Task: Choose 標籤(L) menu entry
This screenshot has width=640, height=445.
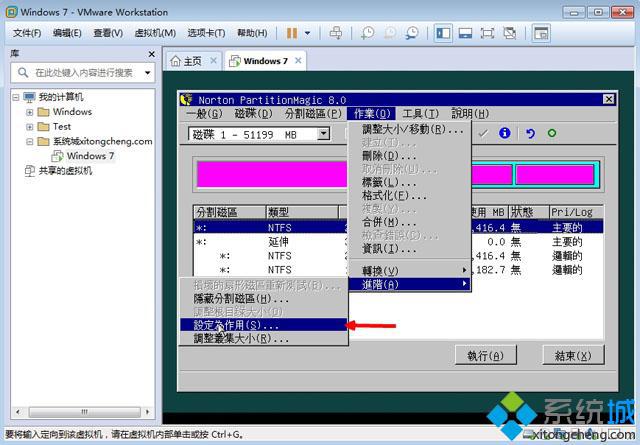Action: coord(409,182)
